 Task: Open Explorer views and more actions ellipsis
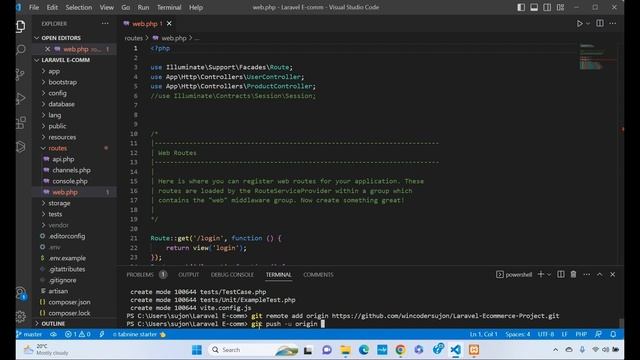click(x=105, y=23)
